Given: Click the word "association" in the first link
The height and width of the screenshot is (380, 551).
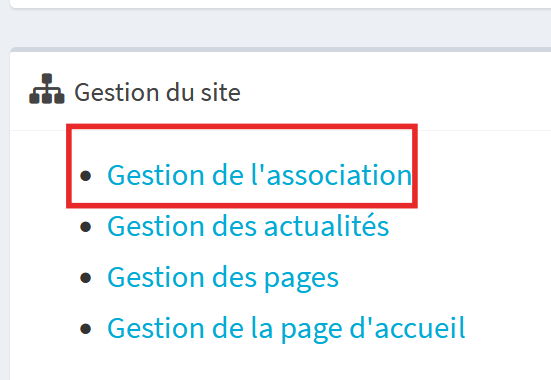Looking at the screenshot, I should point(339,175).
